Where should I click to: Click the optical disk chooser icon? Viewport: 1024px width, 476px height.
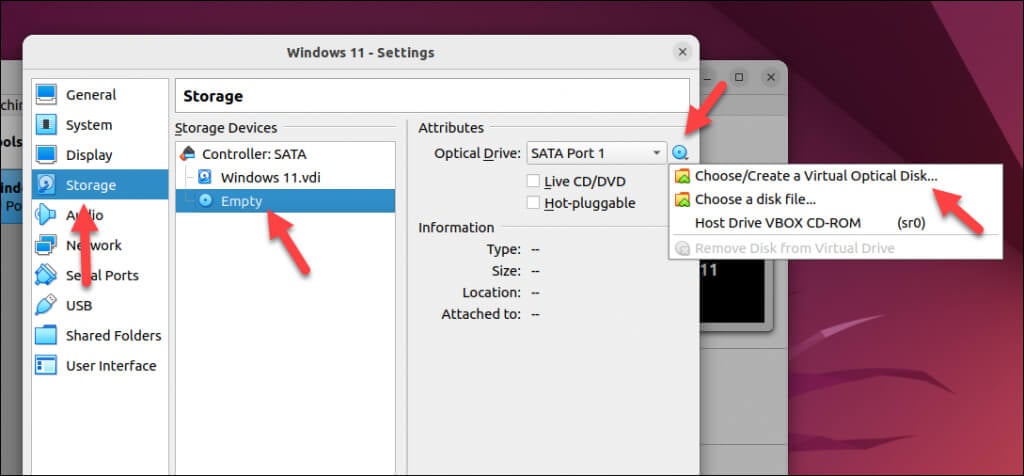pyautogui.click(x=681, y=153)
